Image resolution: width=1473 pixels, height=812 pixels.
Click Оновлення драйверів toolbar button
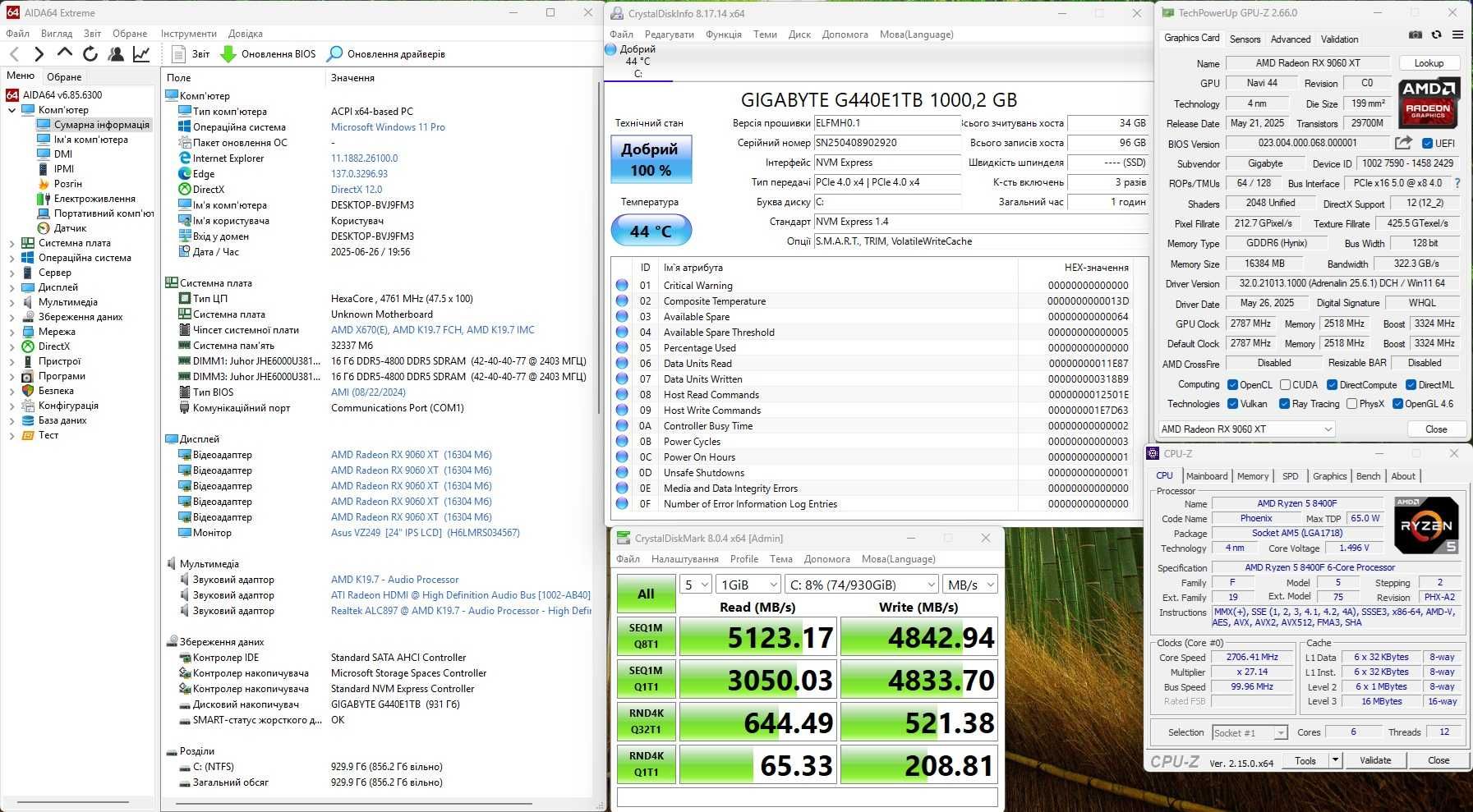(x=385, y=54)
